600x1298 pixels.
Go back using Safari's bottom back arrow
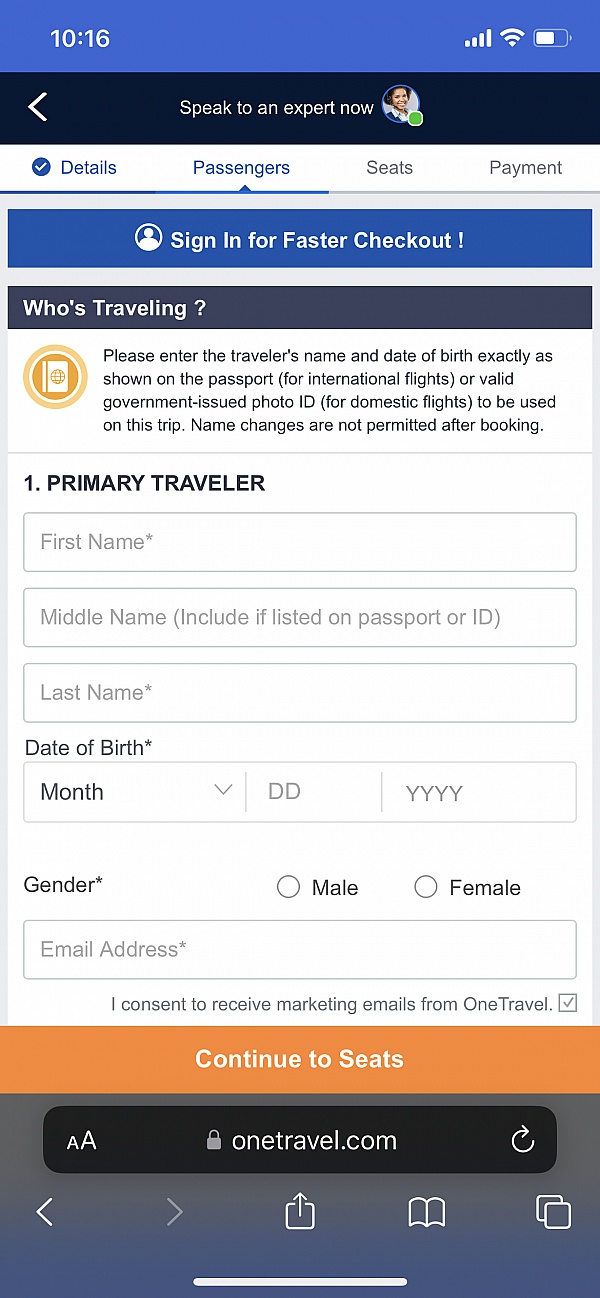click(x=45, y=1212)
